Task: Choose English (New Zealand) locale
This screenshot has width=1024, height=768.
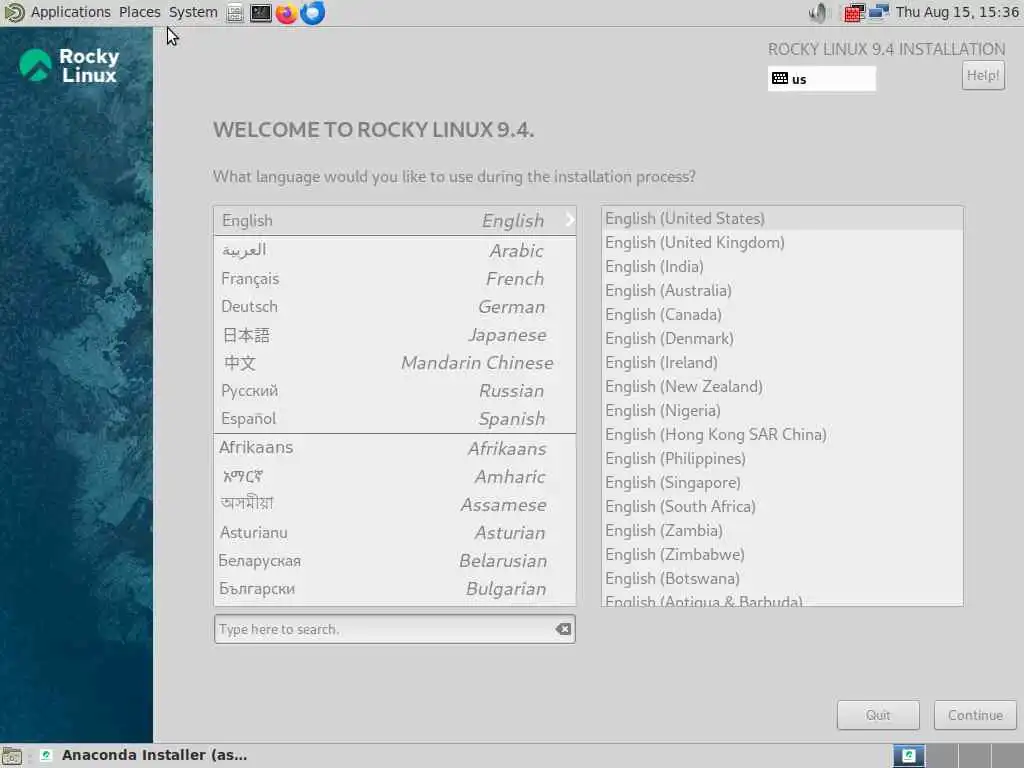Action: pos(782,387)
